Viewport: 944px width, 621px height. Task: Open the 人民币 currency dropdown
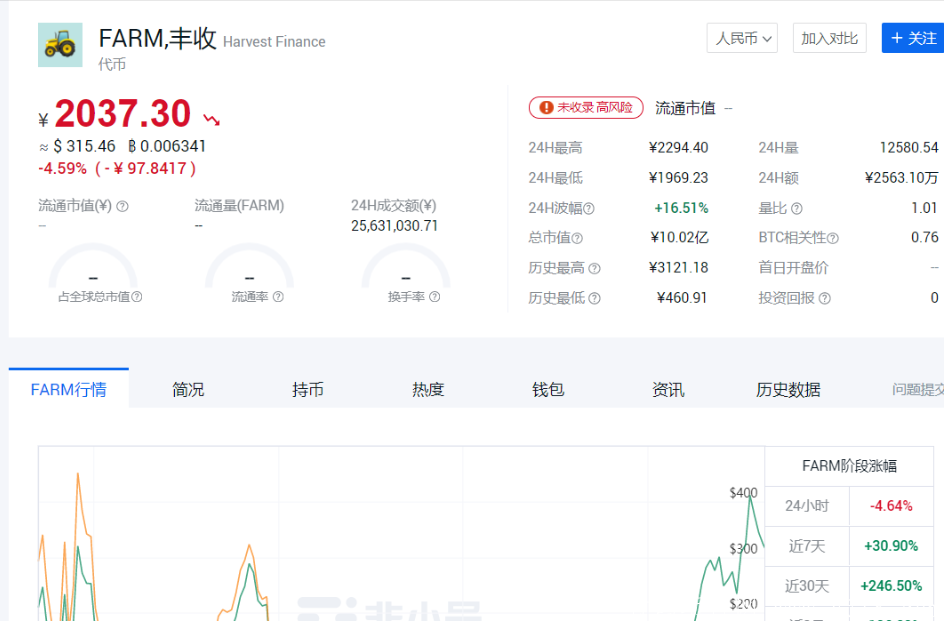742,39
